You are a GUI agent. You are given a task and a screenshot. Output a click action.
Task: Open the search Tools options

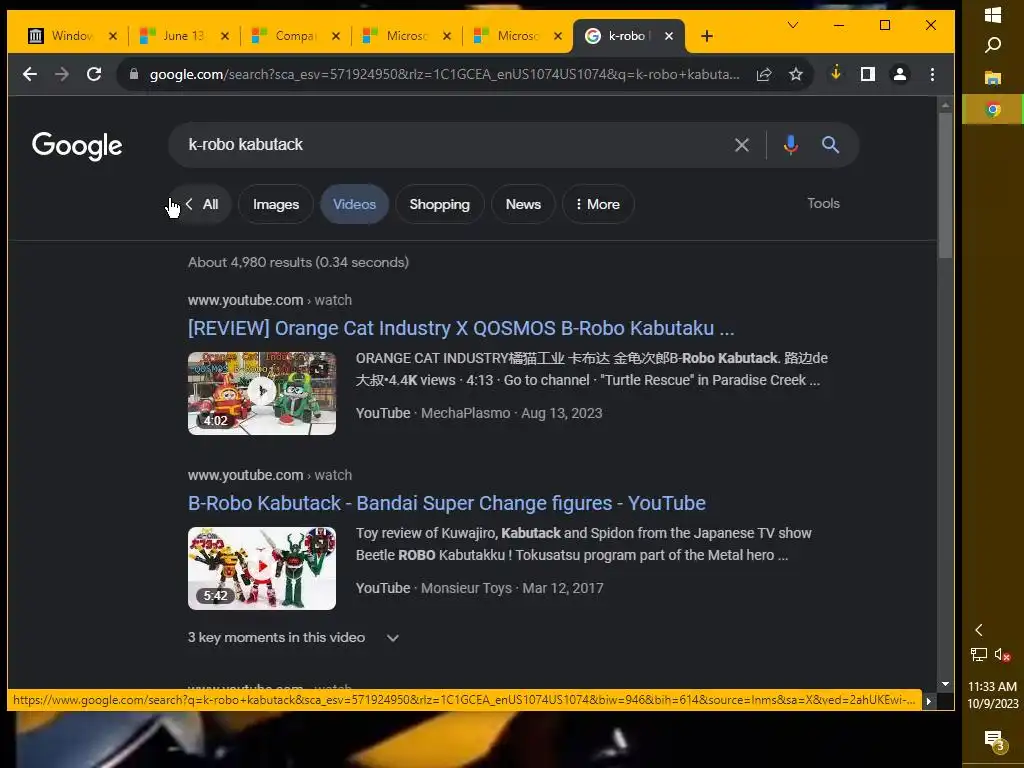click(x=823, y=203)
